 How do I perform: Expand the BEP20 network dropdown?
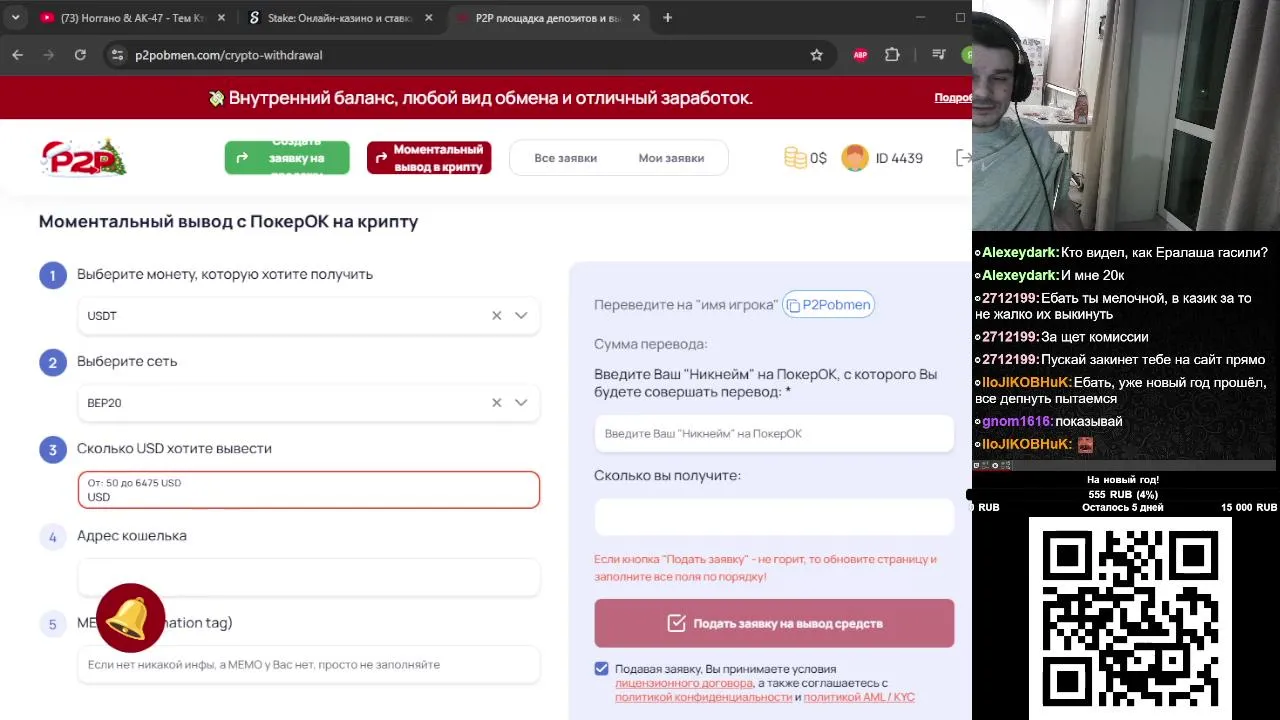(x=521, y=402)
